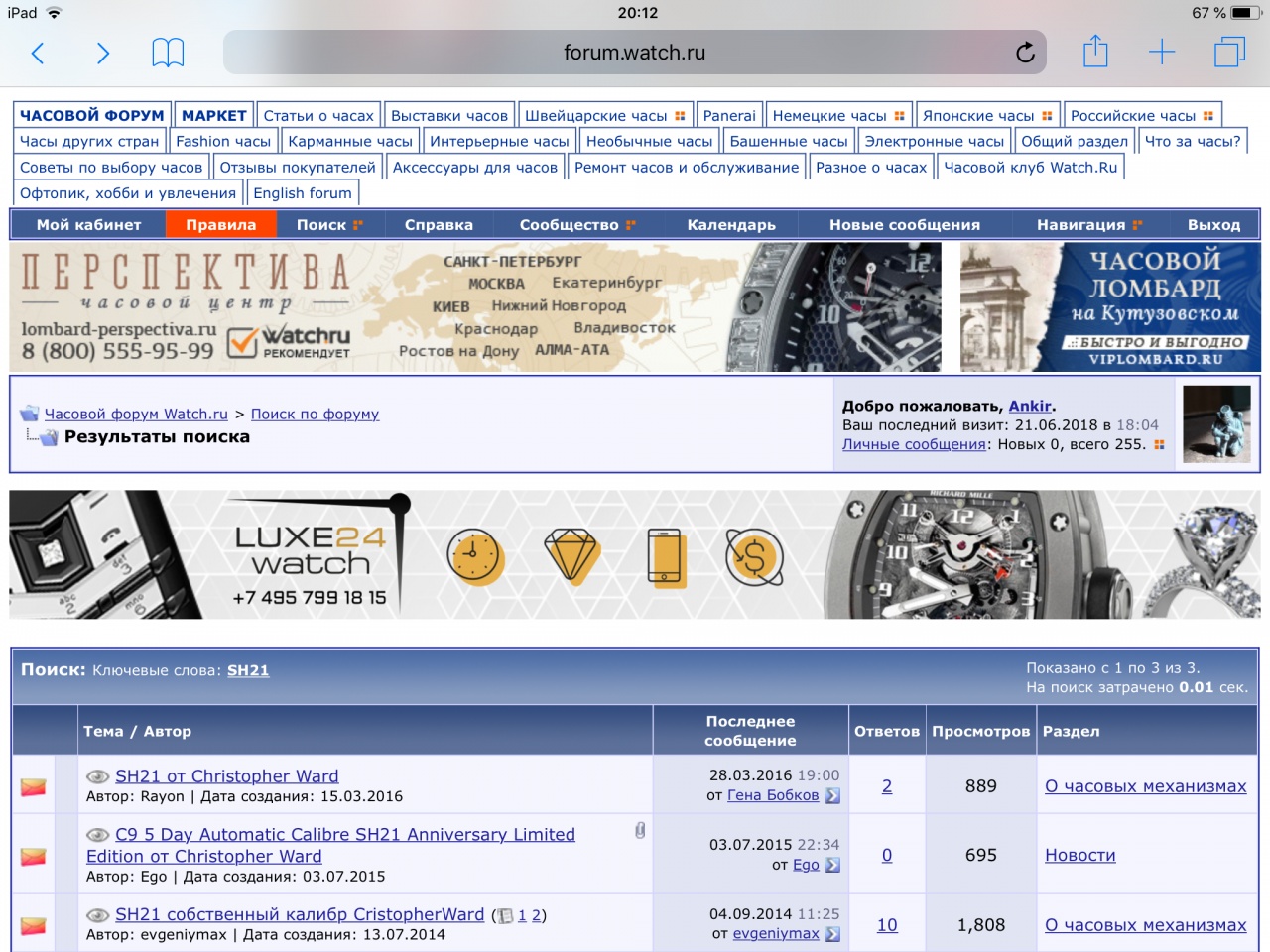Click the Личные сообщения link
The width and height of the screenshot is (1270, 952).
tap(914, 444)
